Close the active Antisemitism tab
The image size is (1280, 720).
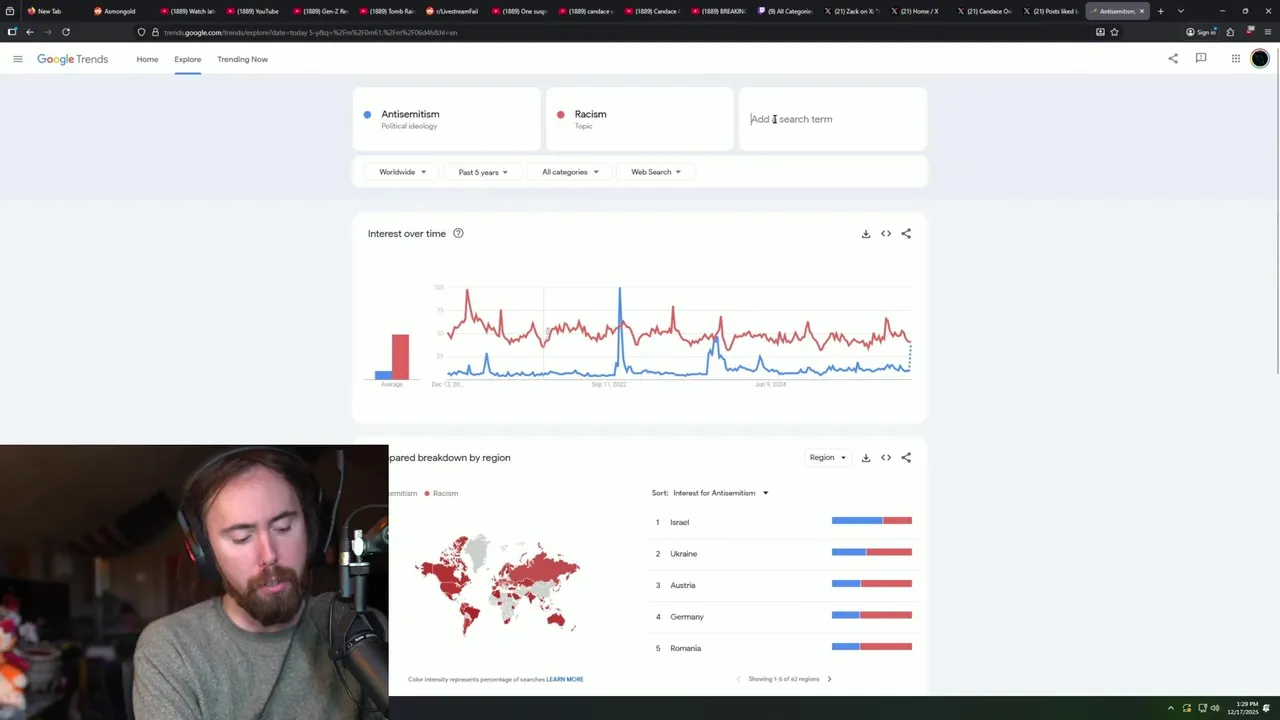pyautogui.click(x=1141, y=11)
